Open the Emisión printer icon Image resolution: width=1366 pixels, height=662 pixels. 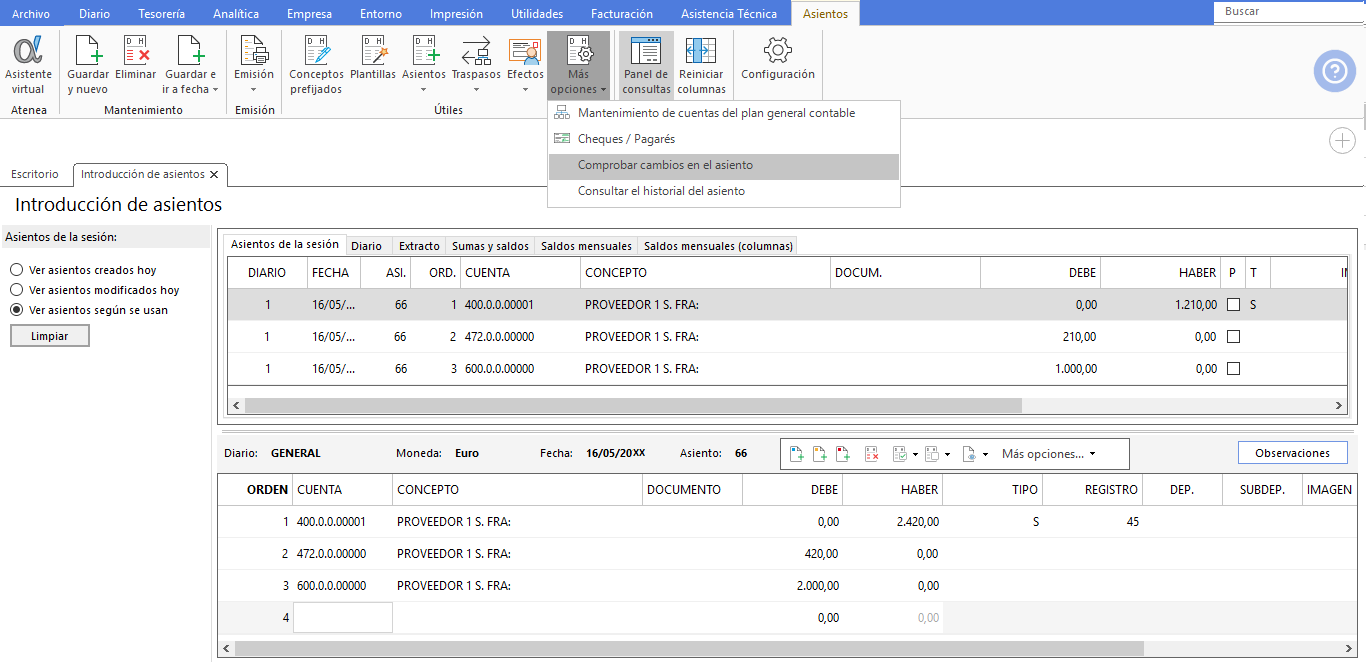[254, 51]
